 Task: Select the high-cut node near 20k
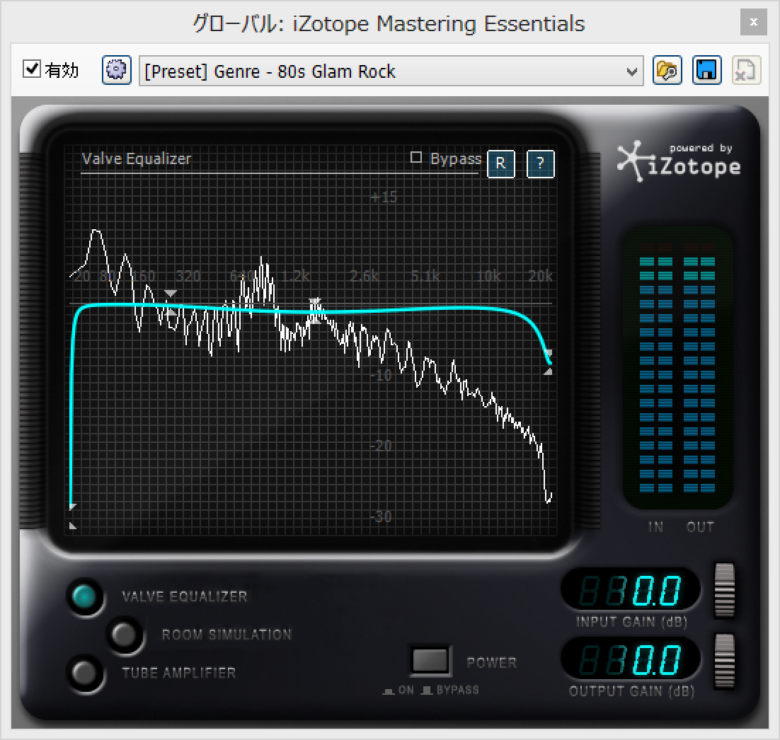[548, 362]
